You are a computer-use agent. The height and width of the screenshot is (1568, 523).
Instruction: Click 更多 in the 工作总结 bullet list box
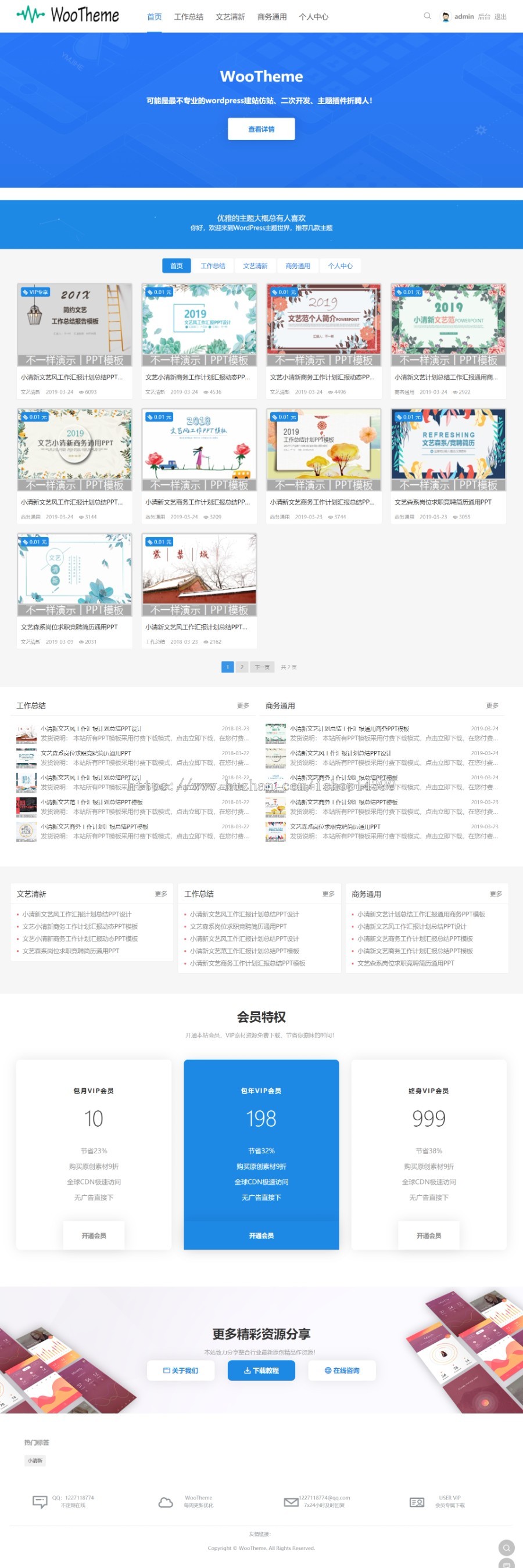[329, 894]
